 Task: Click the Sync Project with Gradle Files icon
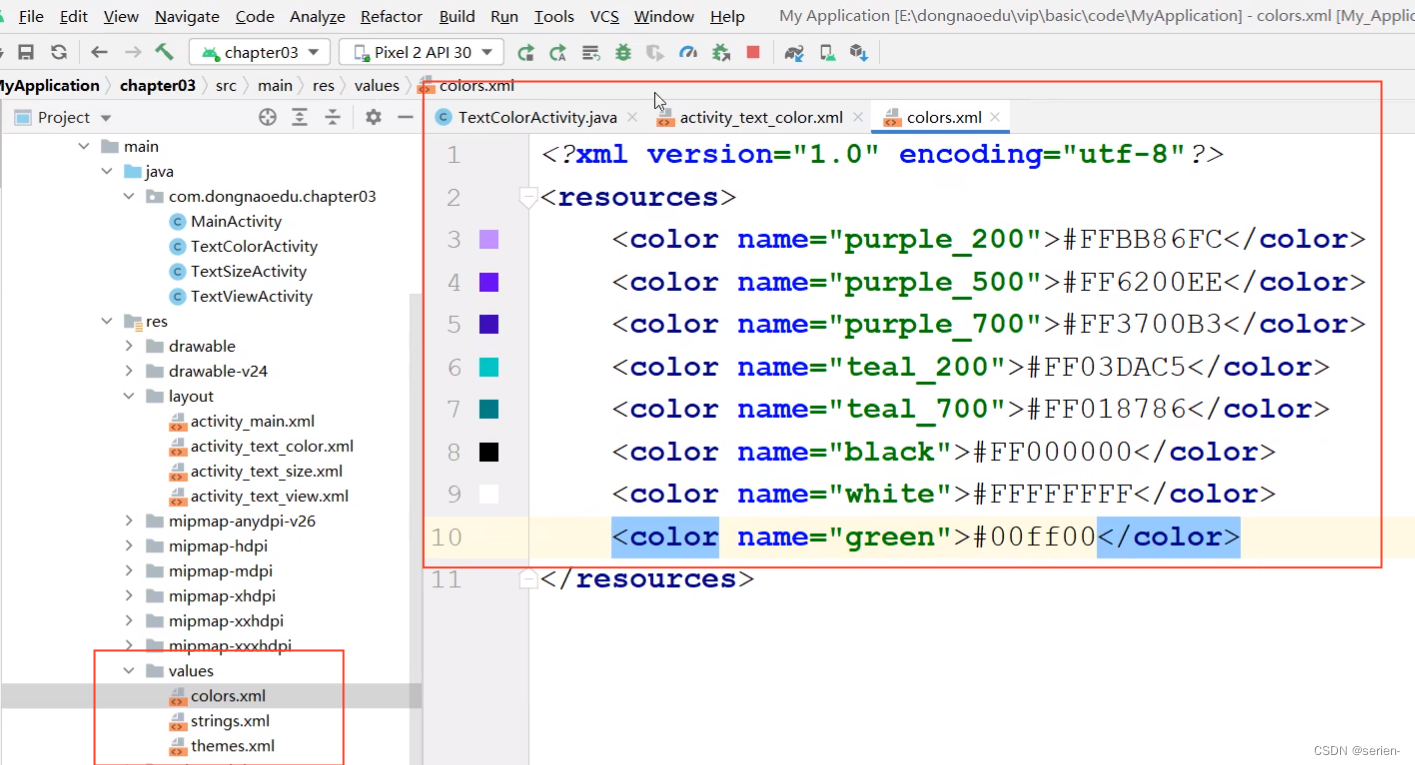click(x=794, y=52)
